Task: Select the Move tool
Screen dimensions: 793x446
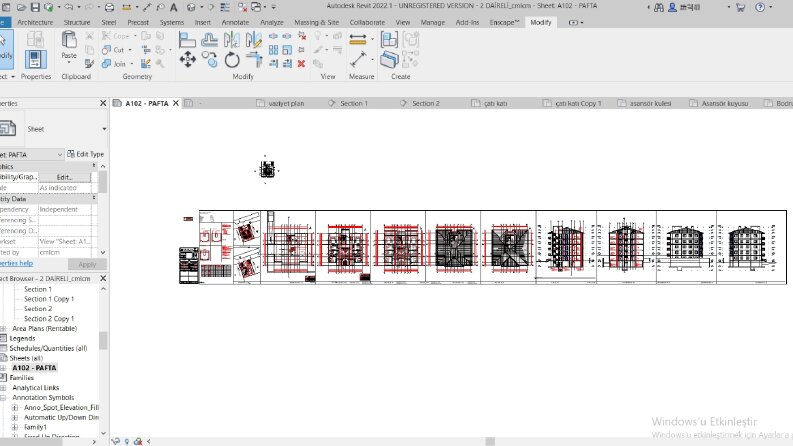Action: click(x=187, y=60)
